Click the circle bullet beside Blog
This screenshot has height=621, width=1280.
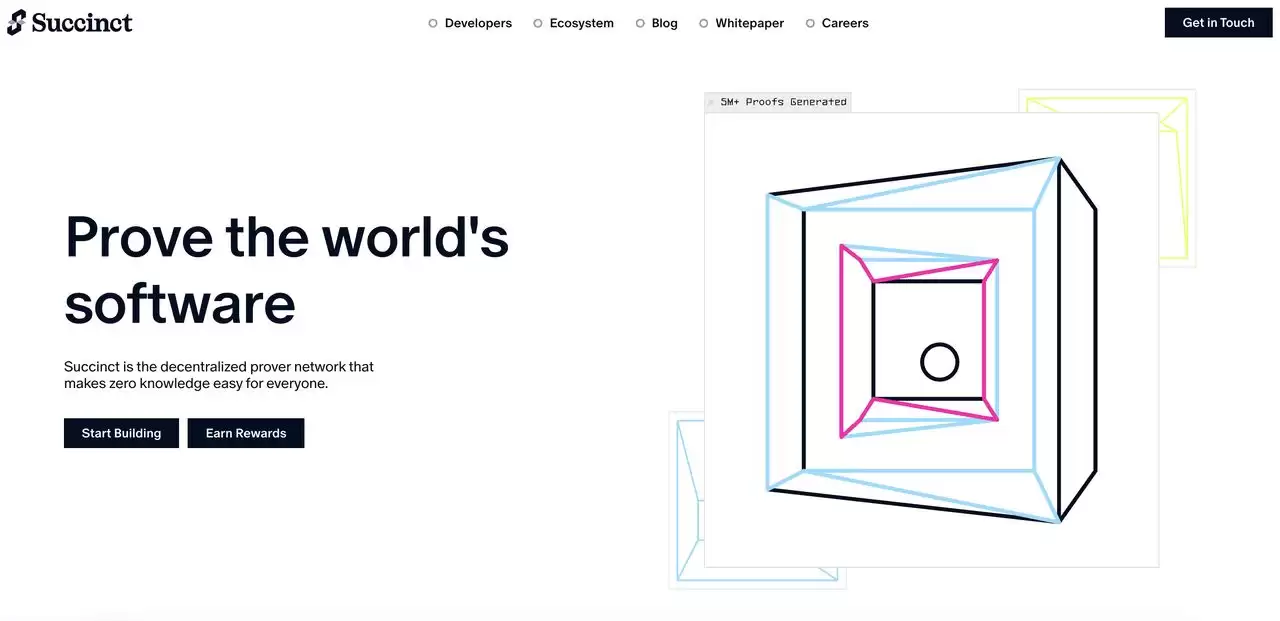(640, 23)
